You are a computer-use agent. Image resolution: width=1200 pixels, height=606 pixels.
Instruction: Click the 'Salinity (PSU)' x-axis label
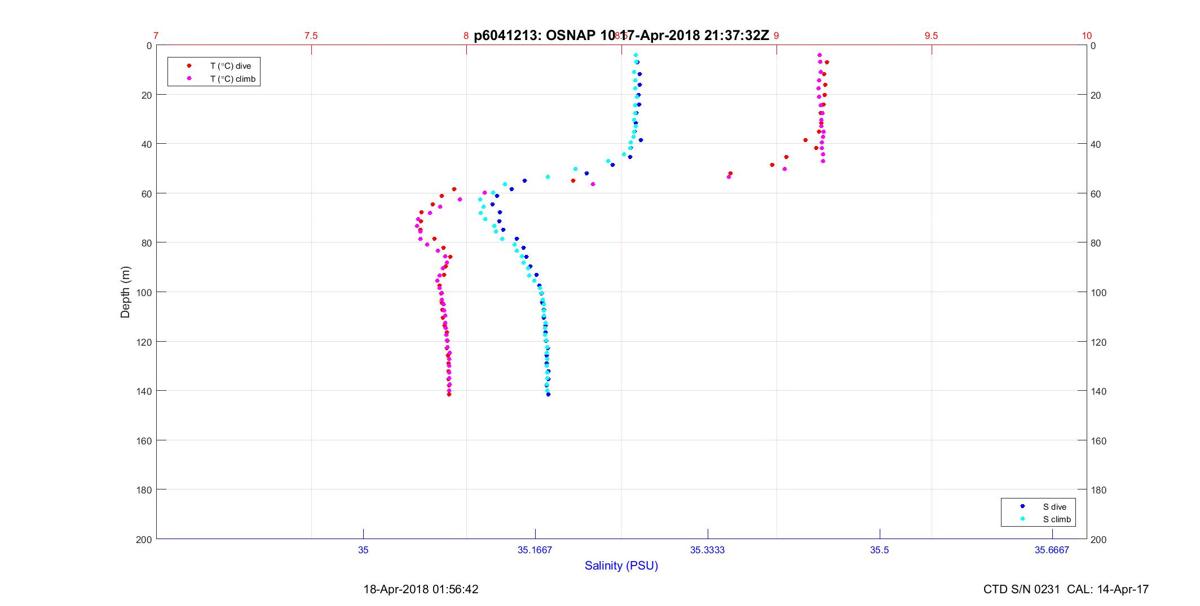click(x=621, y=566)
